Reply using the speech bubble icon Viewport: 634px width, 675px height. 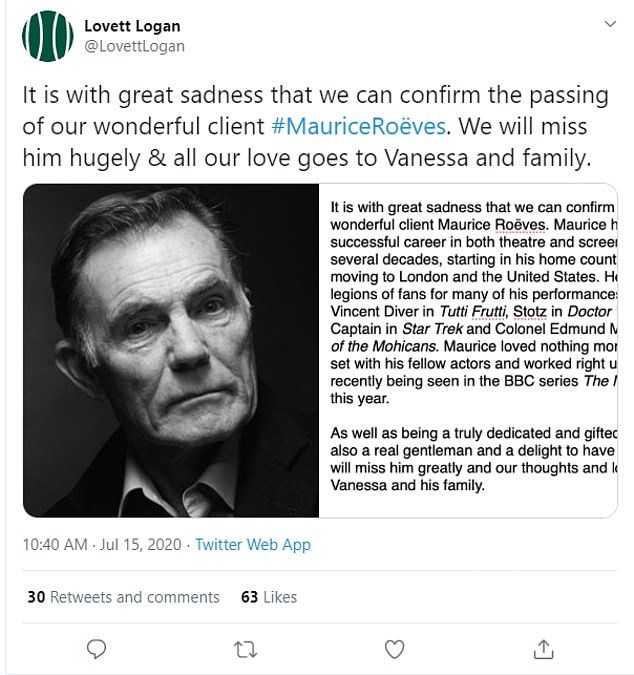point(96,649)
